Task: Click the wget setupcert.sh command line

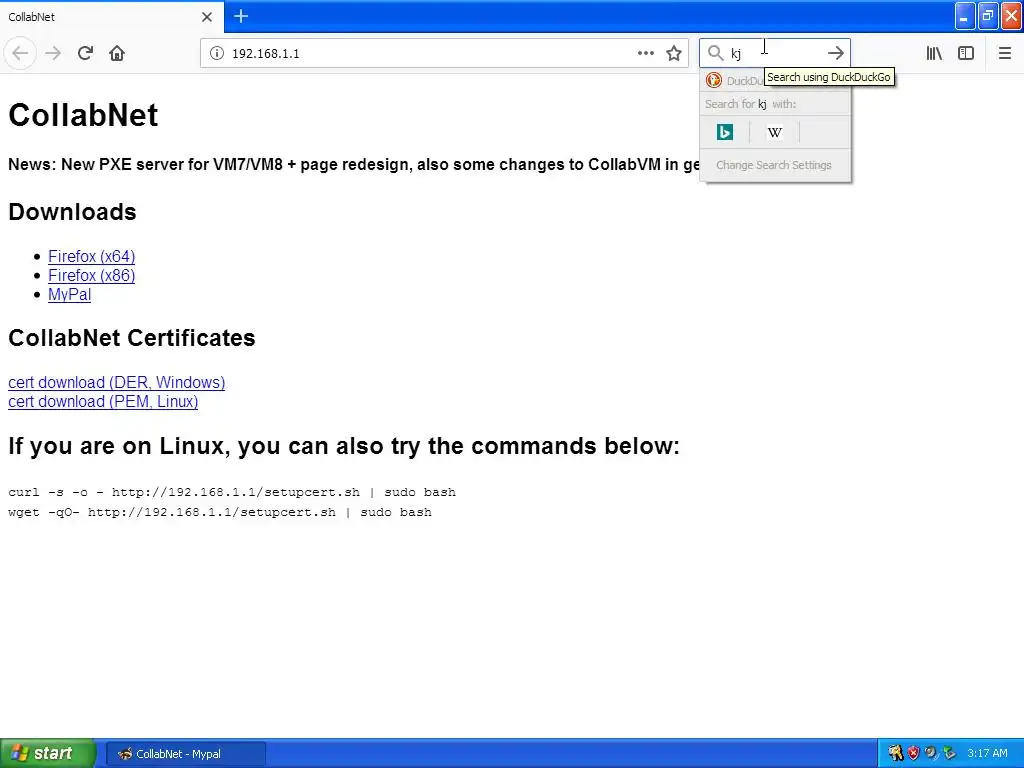Action: click(220, 512)
